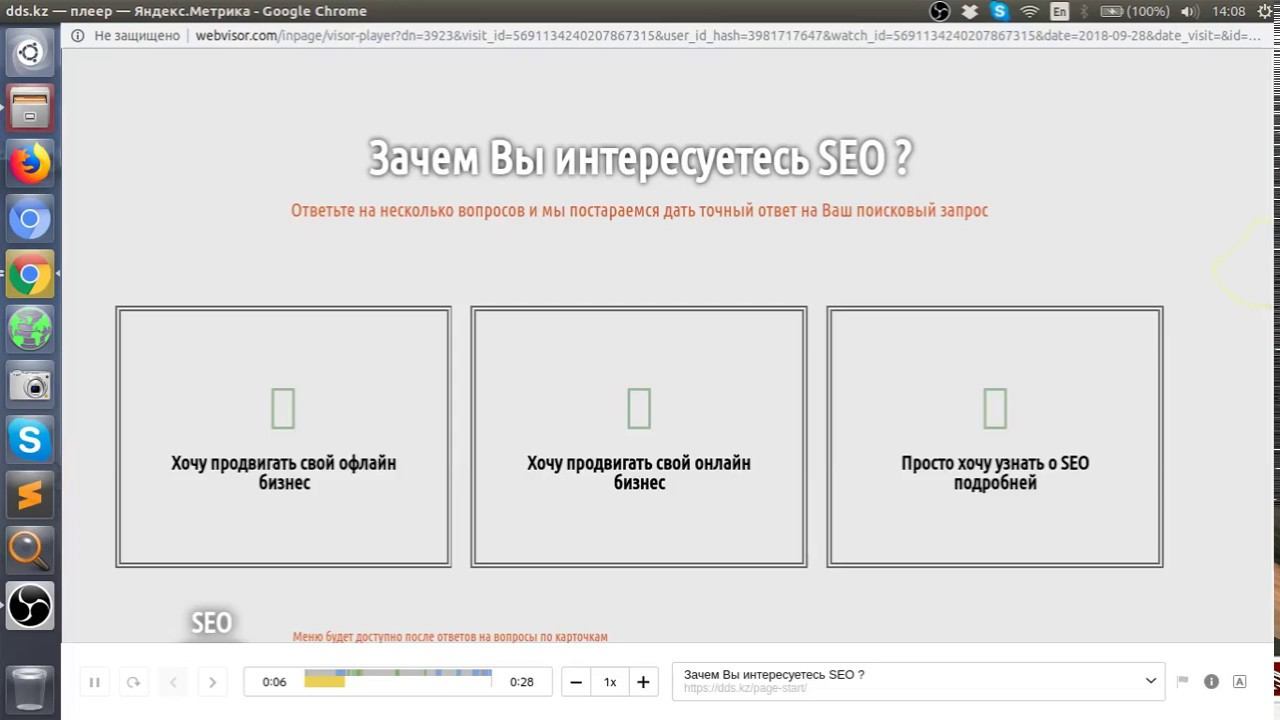Viewport: 1280px width, 720px height.
Task: Click the 0:28 total duration label
Action: tap(521, 682)
